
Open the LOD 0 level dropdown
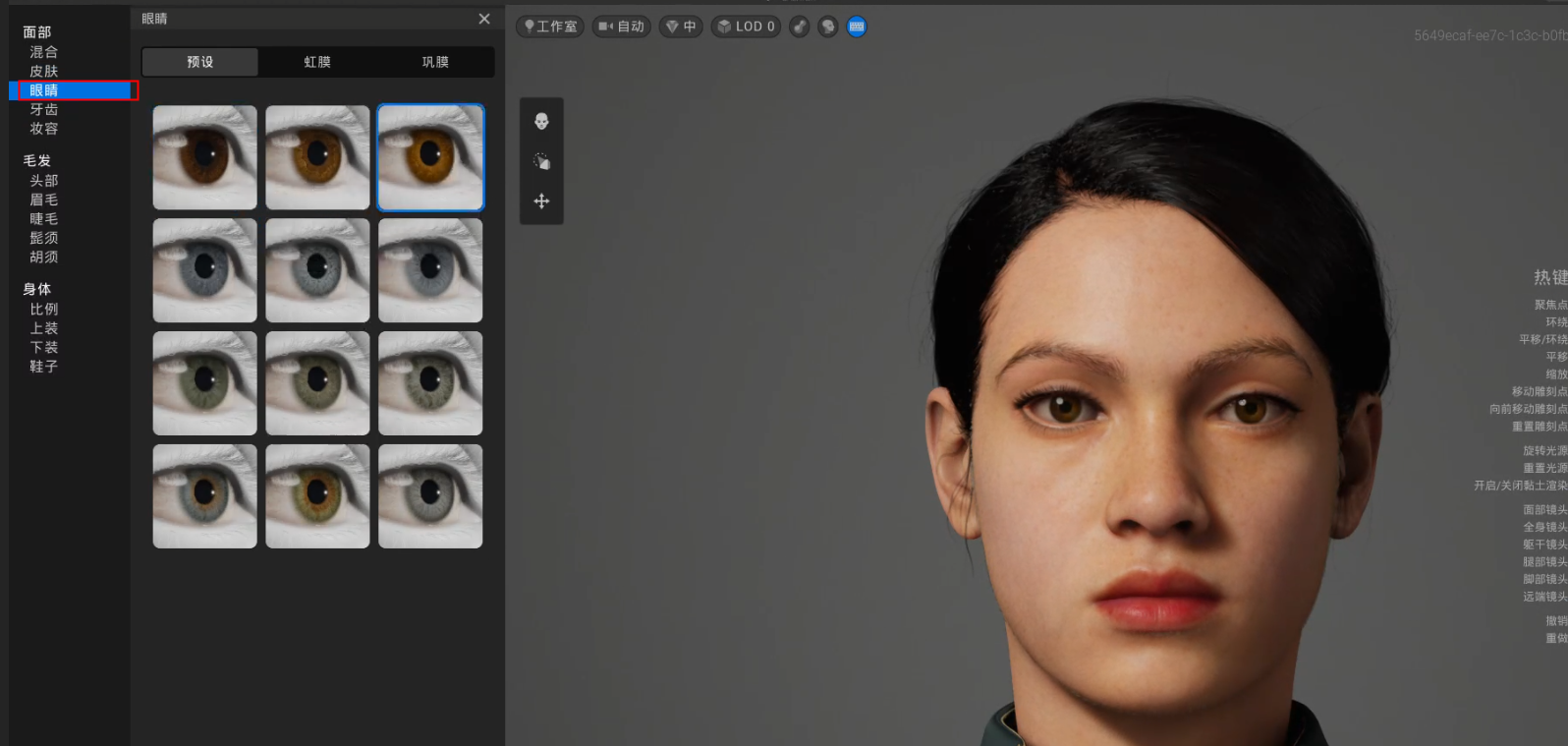coord(746,27)
